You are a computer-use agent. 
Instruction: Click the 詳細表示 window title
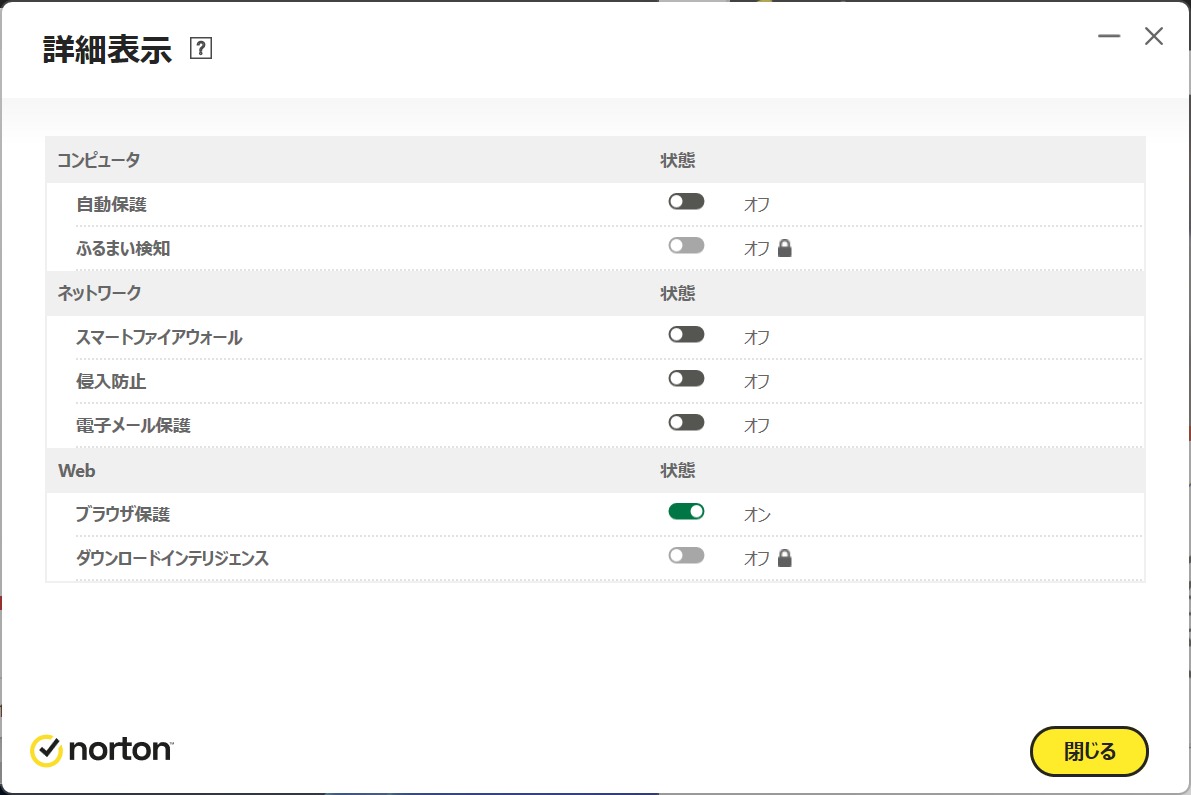click(107, 49)
